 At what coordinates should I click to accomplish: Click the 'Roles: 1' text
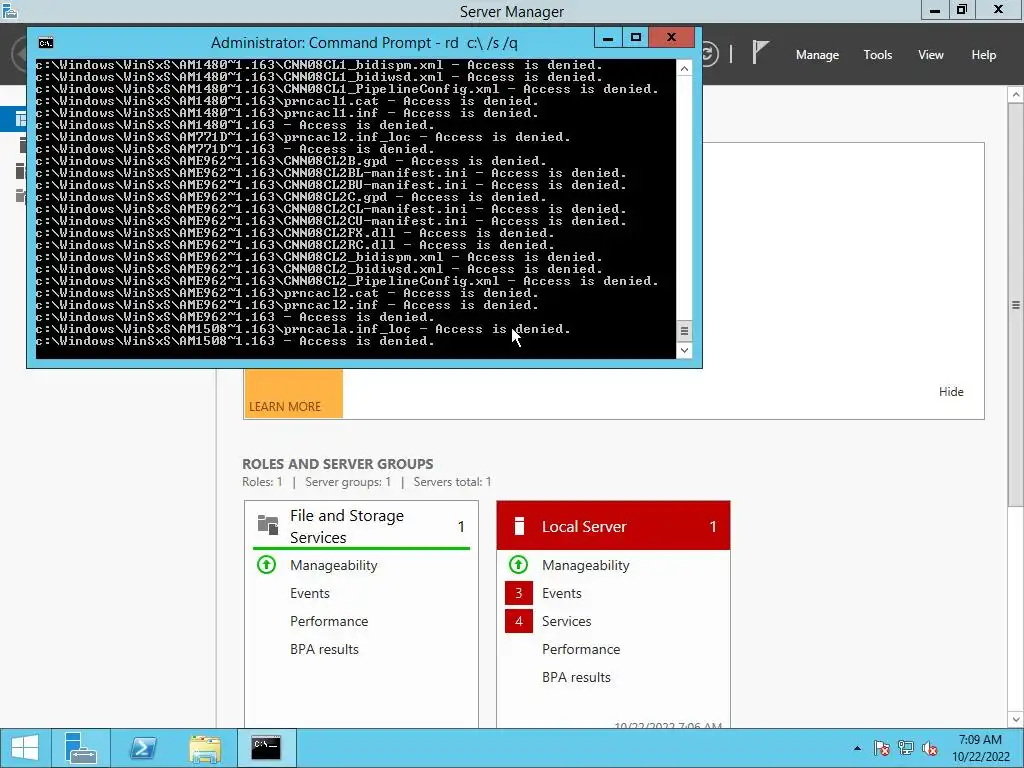pos(263,482)
